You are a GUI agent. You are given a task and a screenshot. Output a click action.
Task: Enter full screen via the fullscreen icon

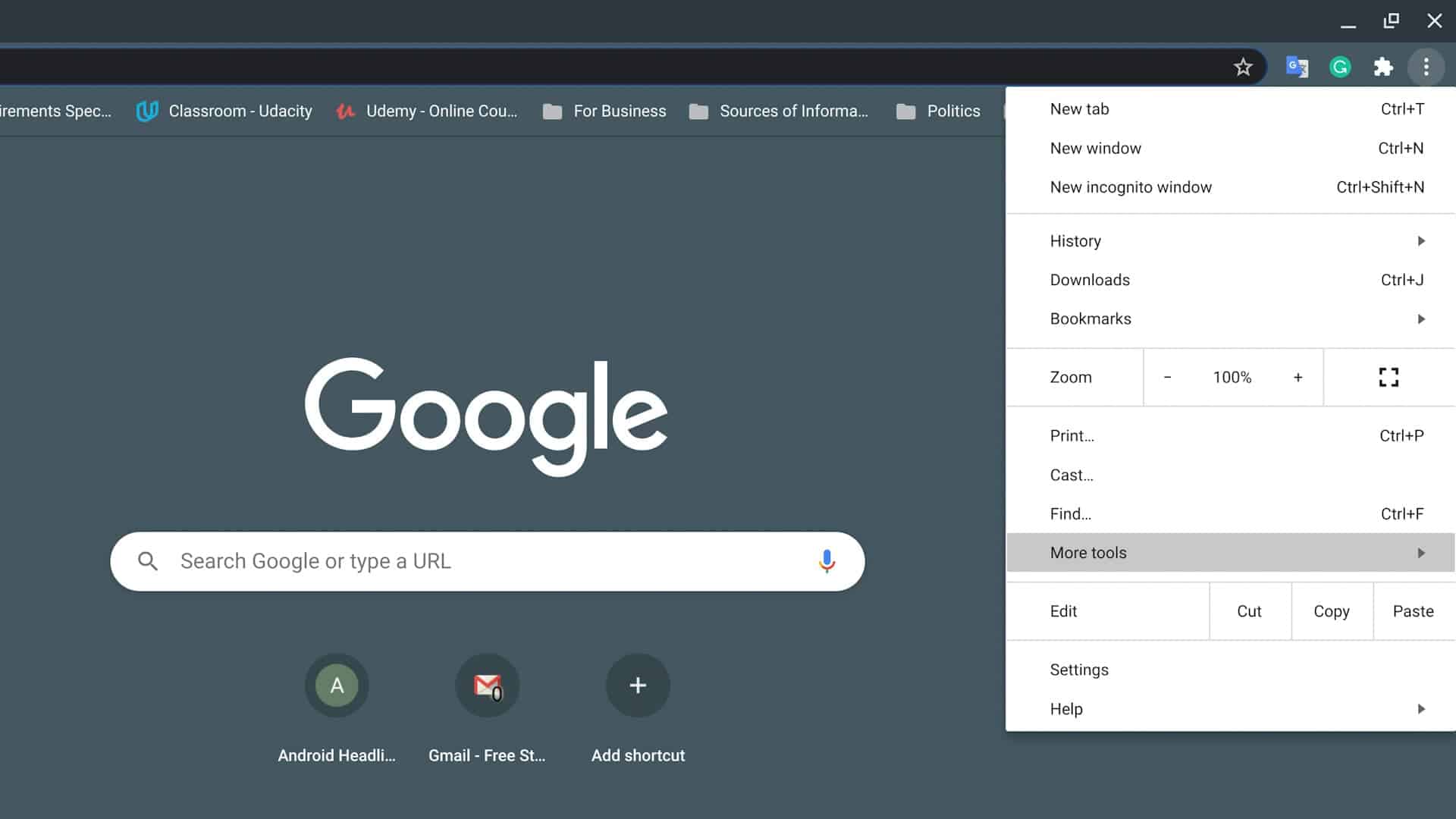pos(1389,377)
